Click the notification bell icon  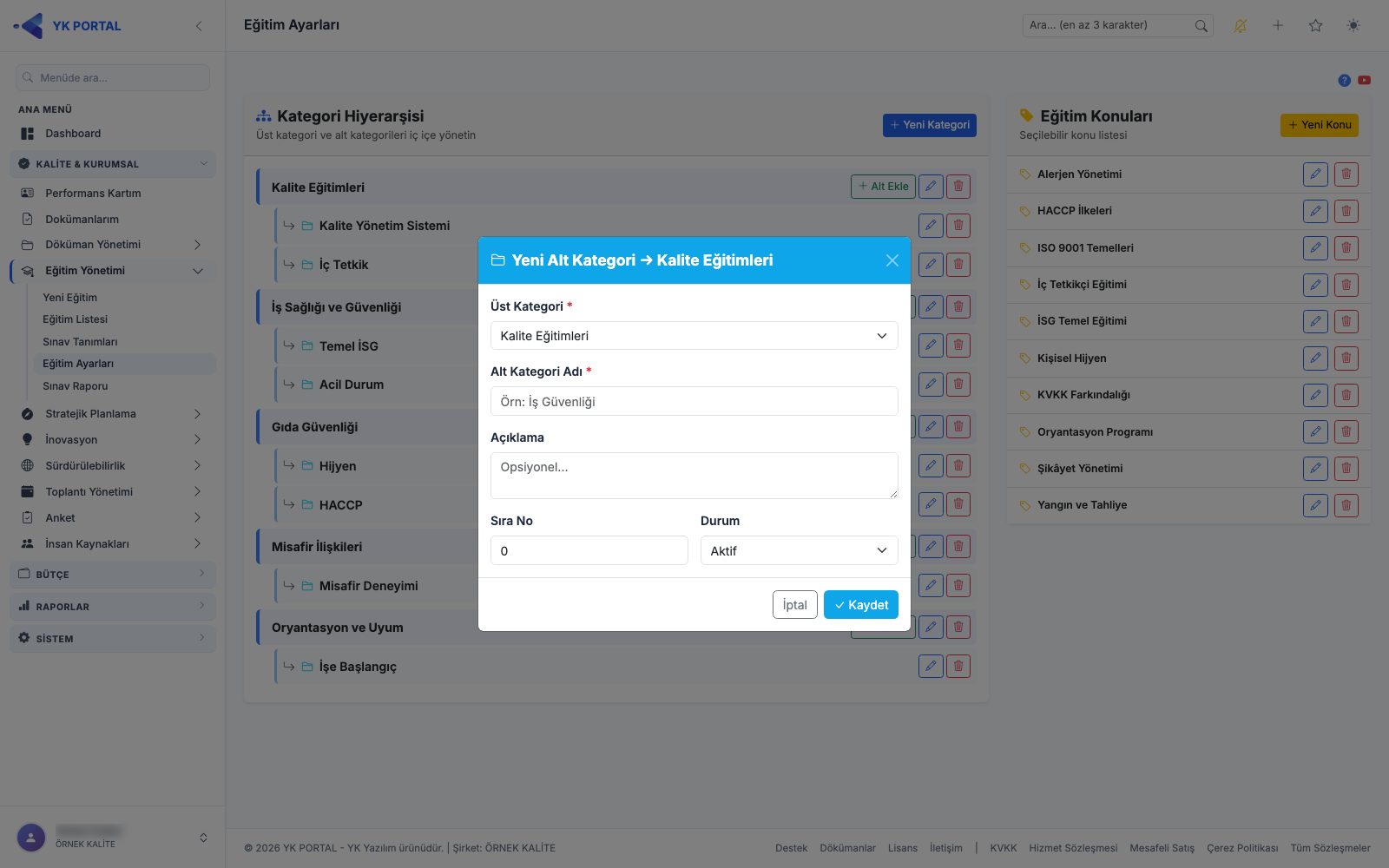click(1240, 25)
